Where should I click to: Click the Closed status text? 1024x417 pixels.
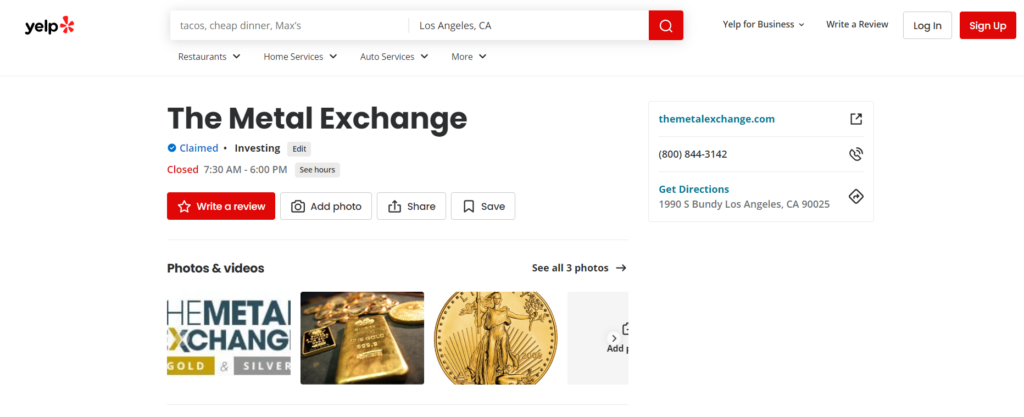(x=183, y=170)
